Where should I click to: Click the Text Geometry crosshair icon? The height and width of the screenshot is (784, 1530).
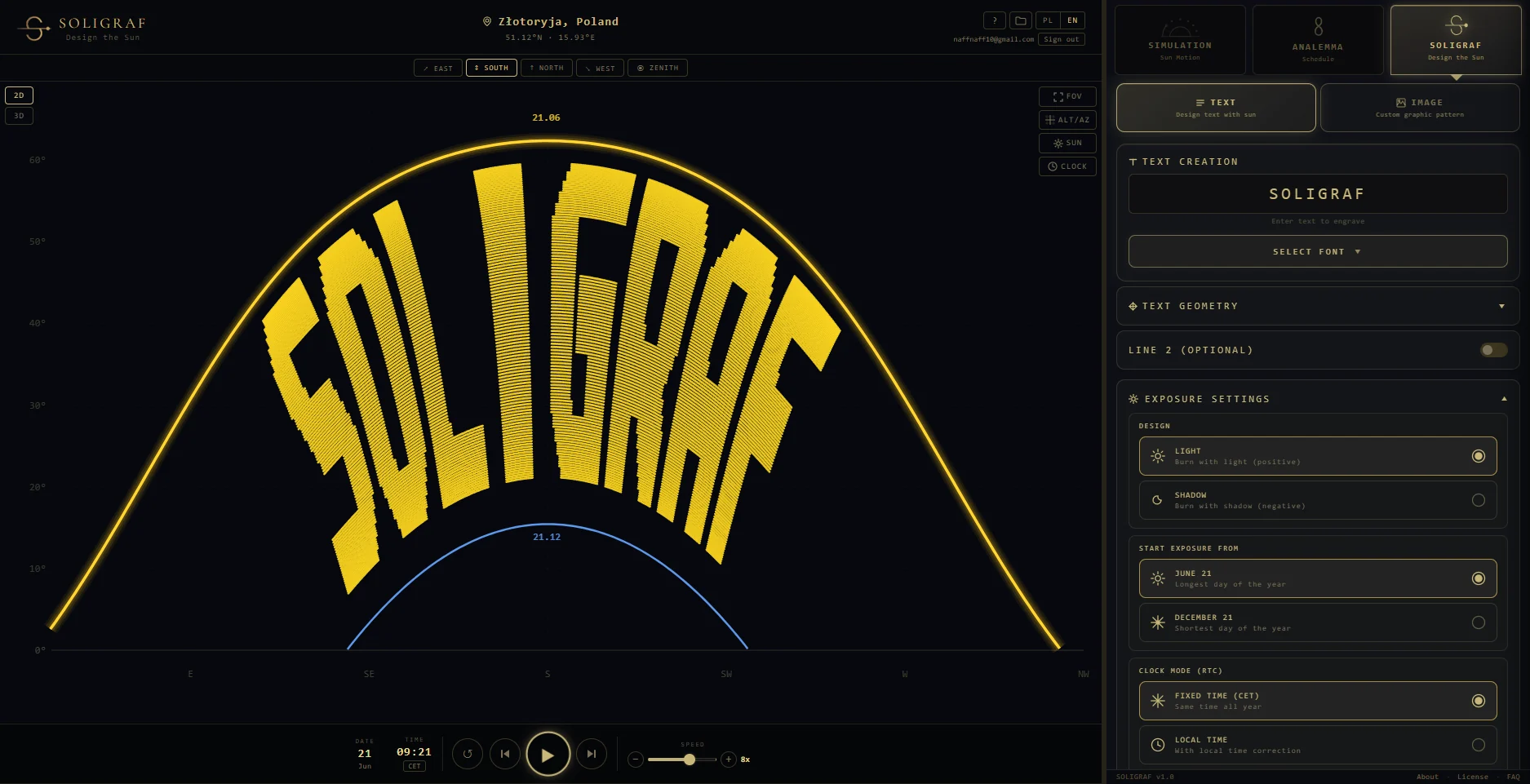(x=1133, y=307)
